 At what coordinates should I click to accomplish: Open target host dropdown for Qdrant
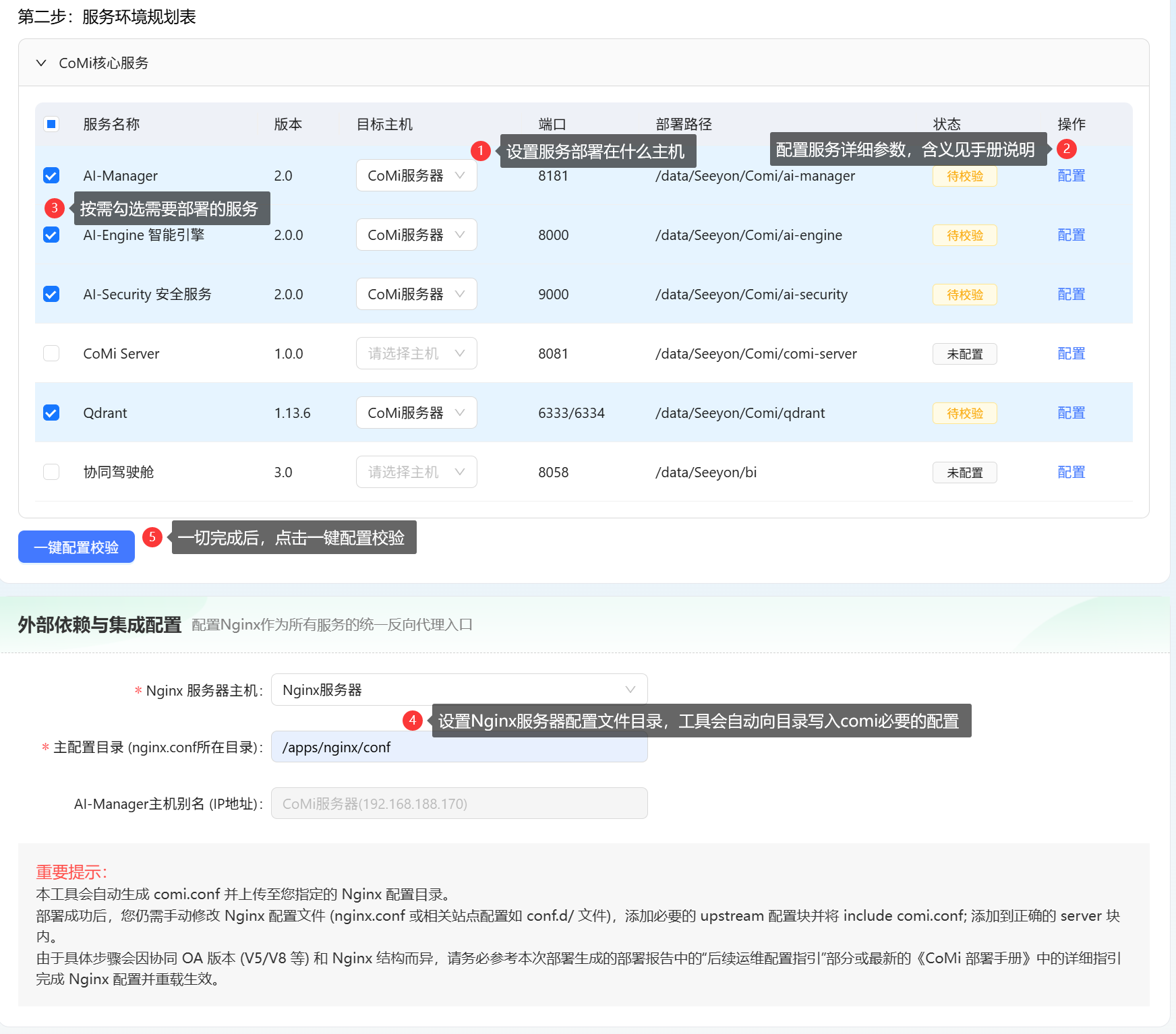click(416, 413)
